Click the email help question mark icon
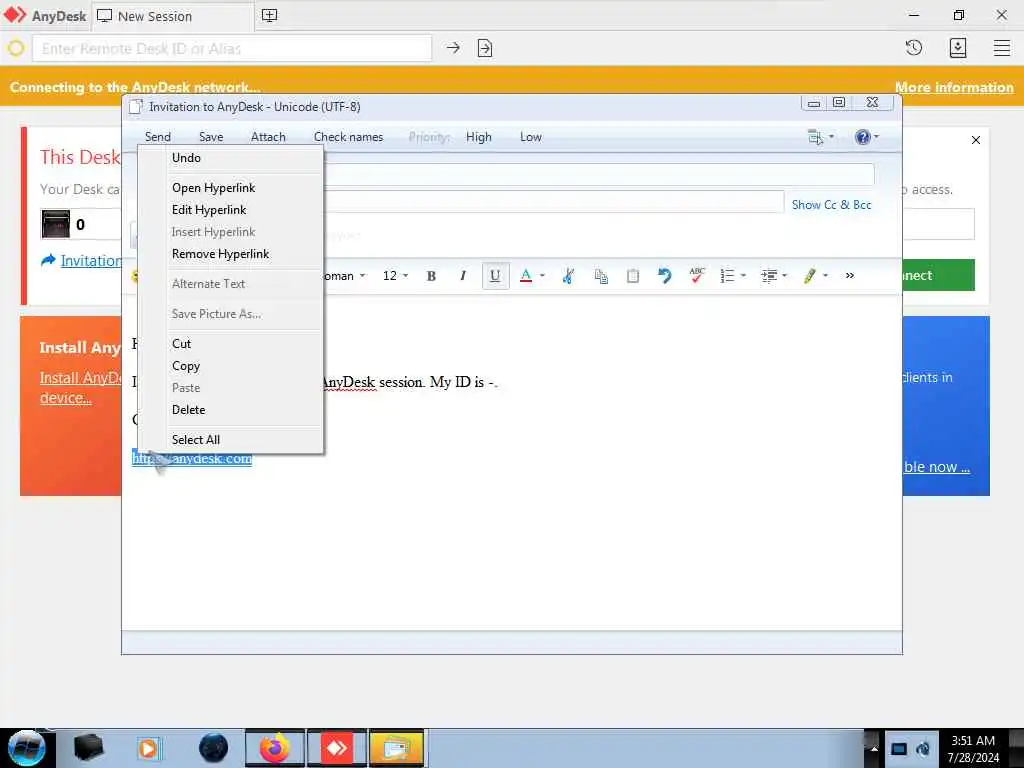Screen dimensions: 1024x768 pos(863,136)
